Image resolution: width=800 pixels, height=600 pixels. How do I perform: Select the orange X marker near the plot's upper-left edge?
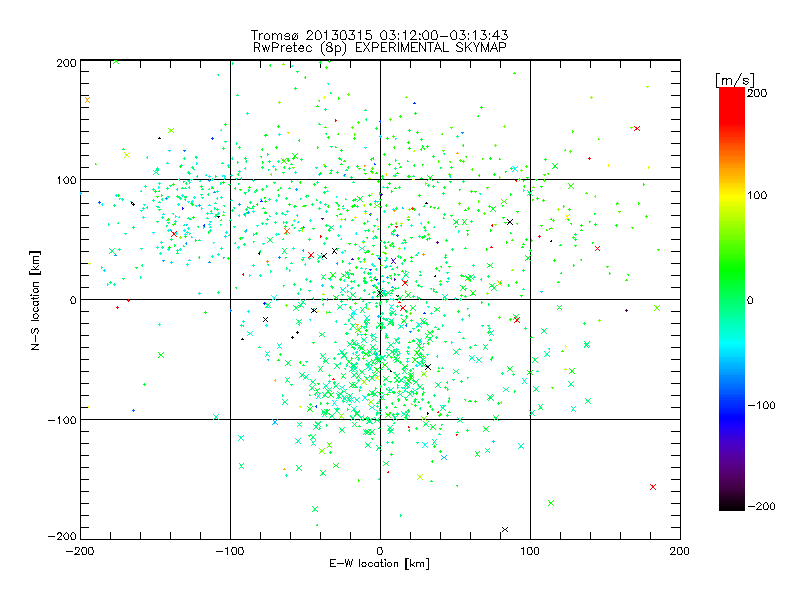[x=87, y=100]
